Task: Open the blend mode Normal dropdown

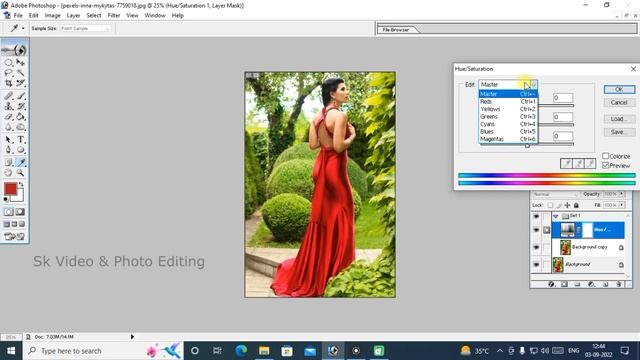Action: click(x=555, y=194)
